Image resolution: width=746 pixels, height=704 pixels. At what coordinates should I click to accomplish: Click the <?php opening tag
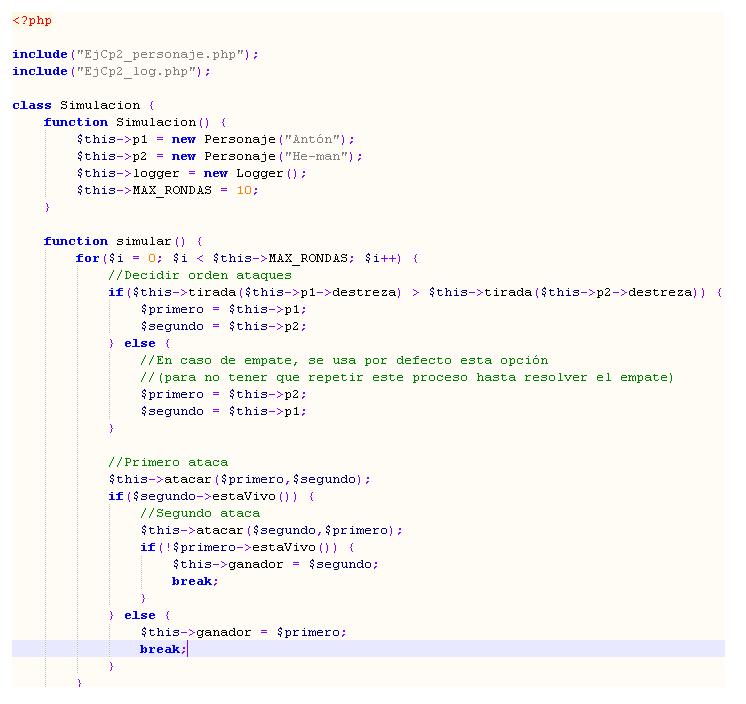(x=32, y=20)
